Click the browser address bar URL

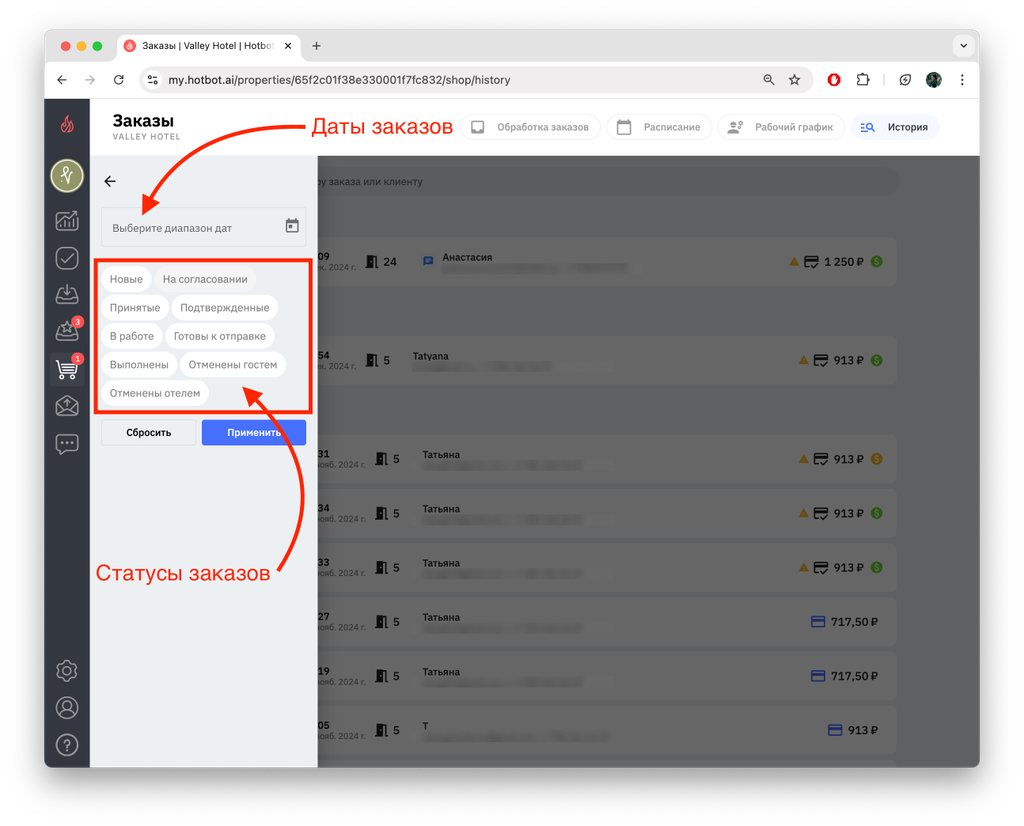coord(339,80)
